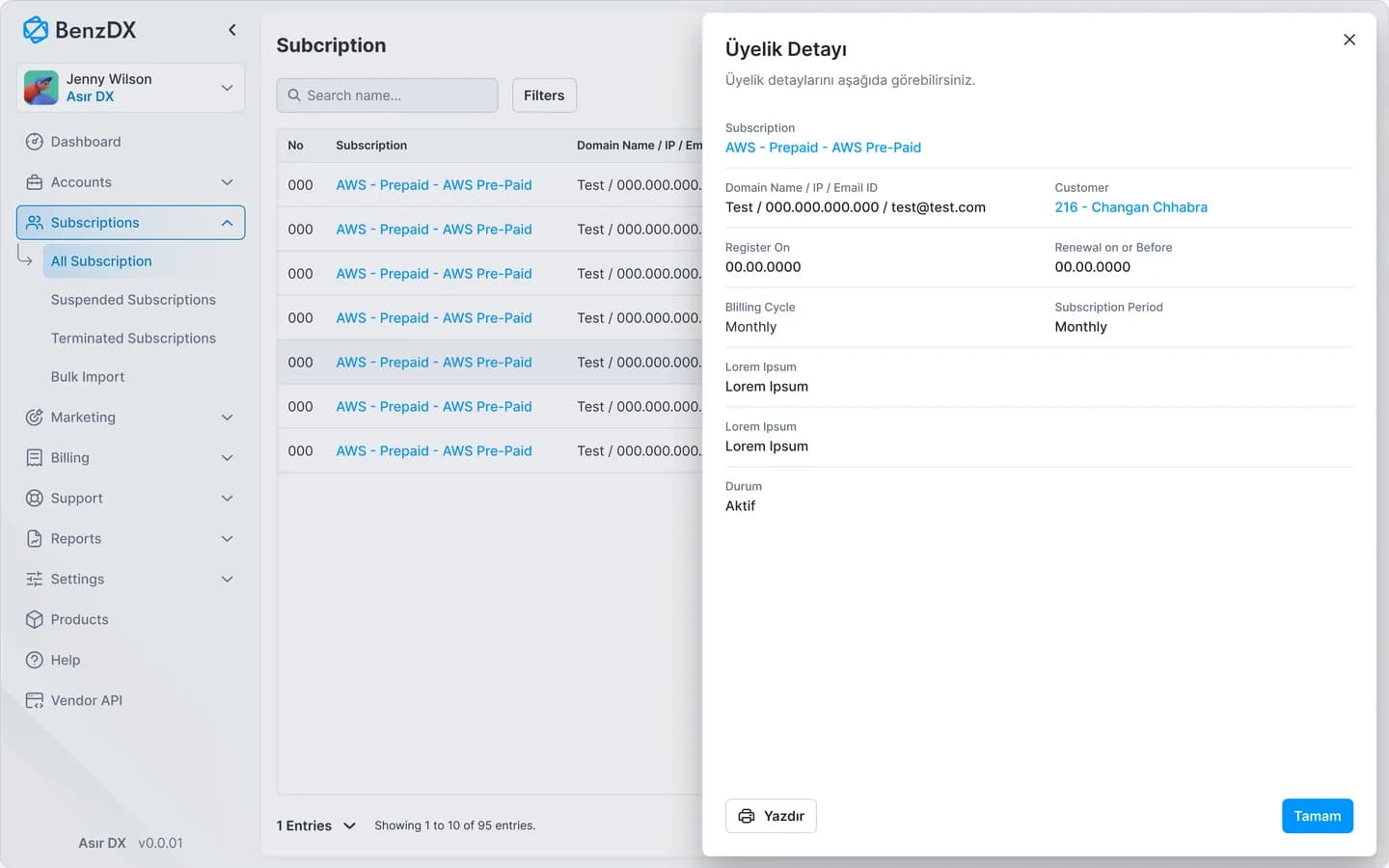Go to Bulk Import

88,377
